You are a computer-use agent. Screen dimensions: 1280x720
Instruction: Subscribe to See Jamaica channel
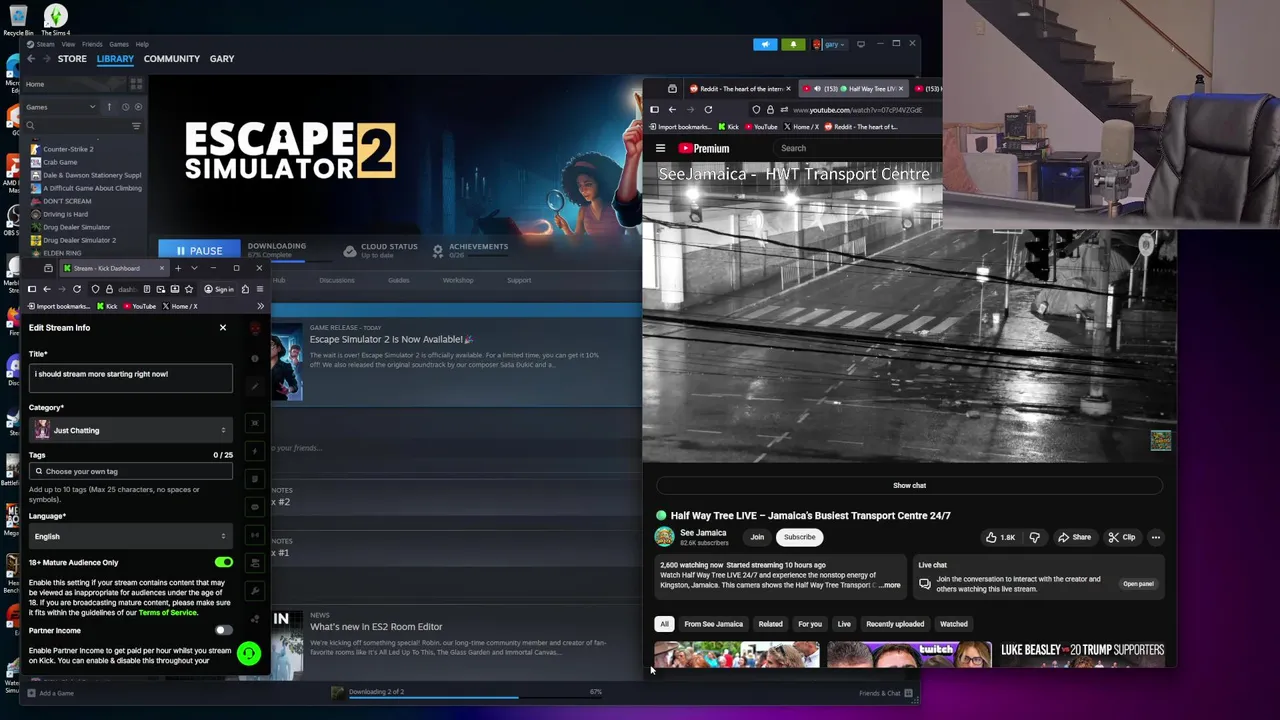pos(799,537)
